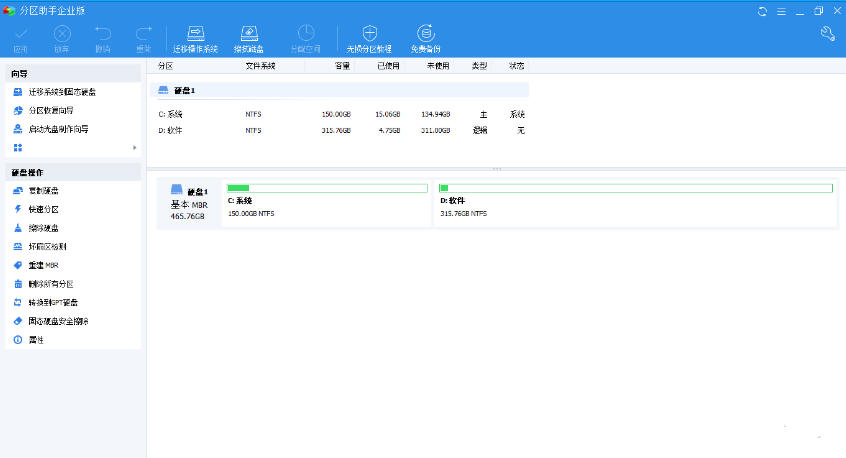Viewport: 846px width, 458px height.
Task: Select the C: 系统 partition row
Action: point(339,114)
